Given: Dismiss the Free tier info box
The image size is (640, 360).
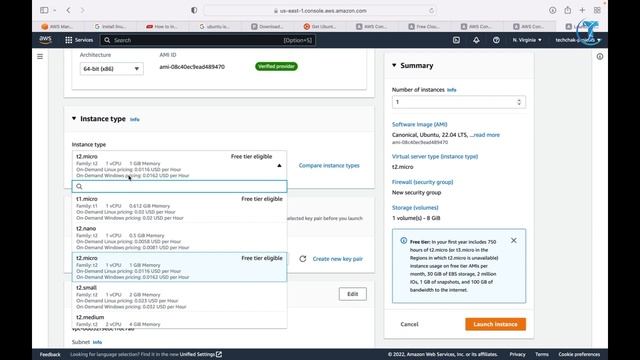Looking at the screenshot, I should point(513,240).
